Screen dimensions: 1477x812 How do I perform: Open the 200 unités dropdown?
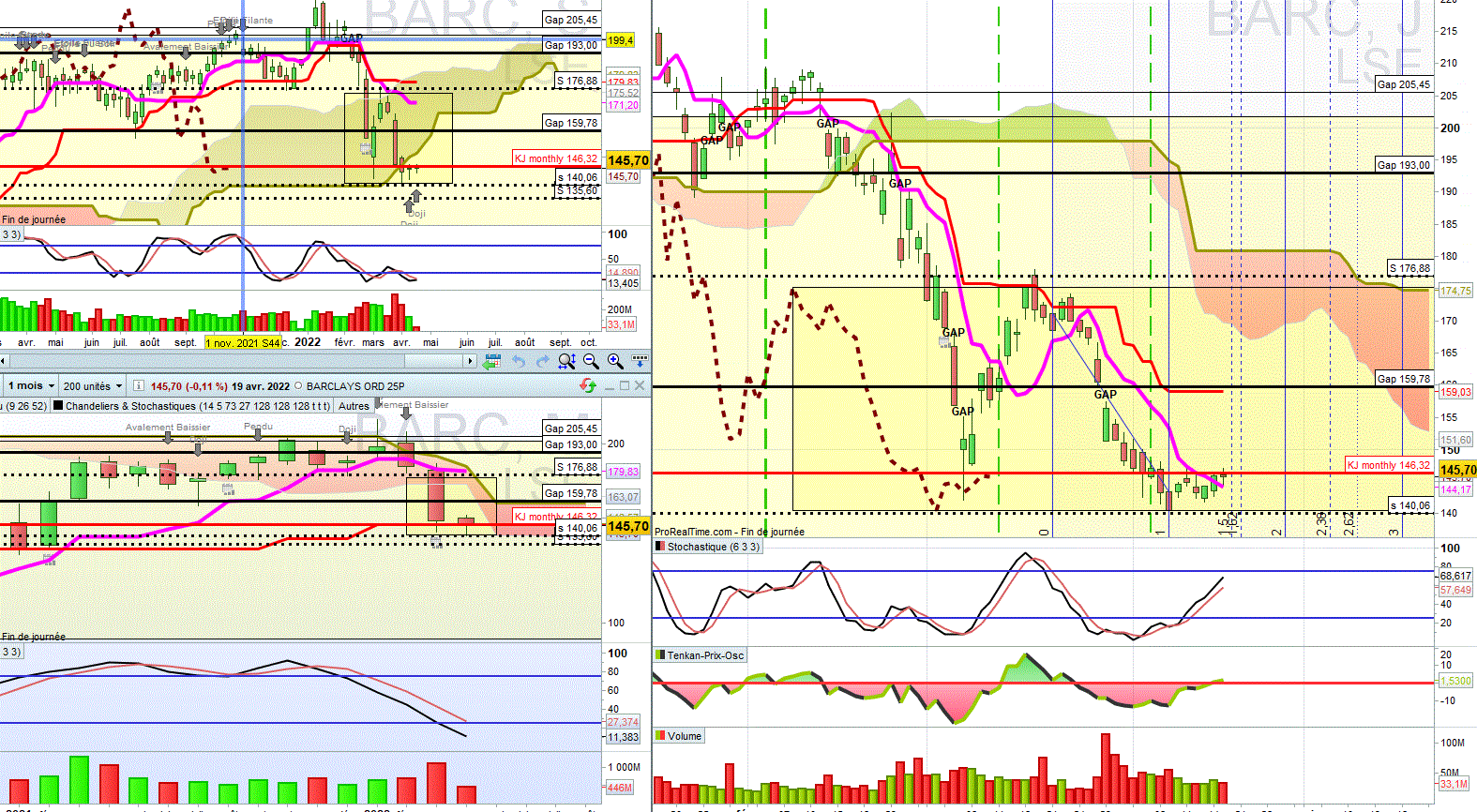(x=92, y=385)
